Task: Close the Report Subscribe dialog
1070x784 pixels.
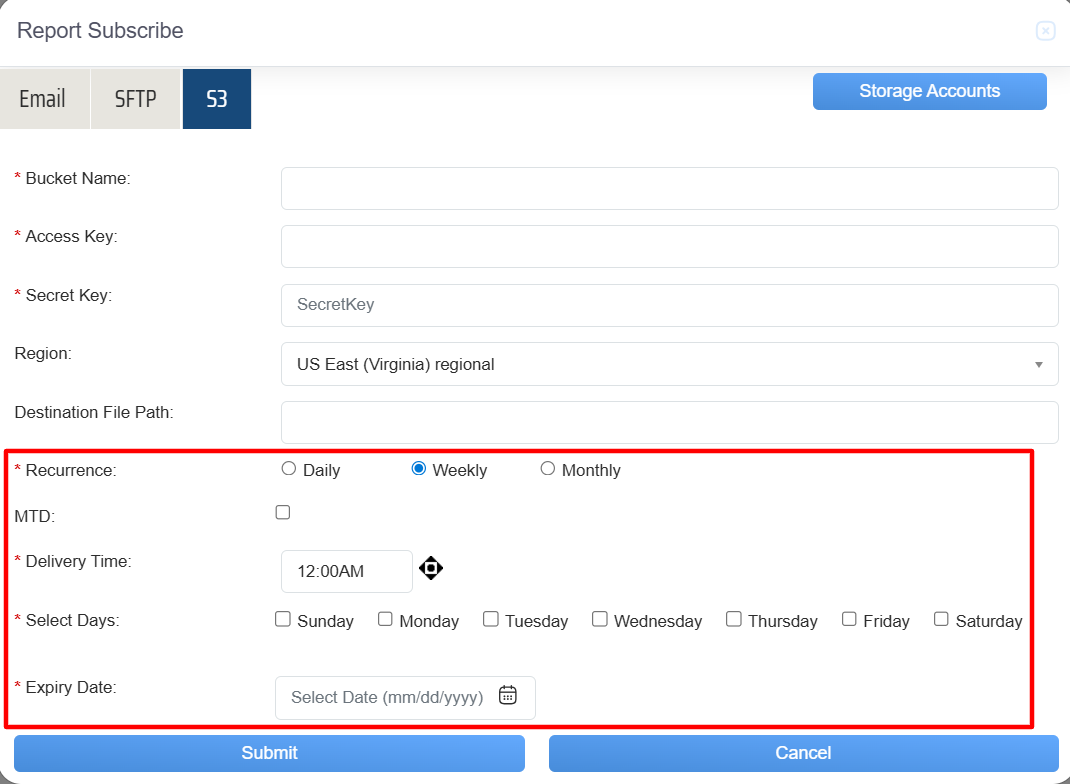Action: [x=1045, y=31]
